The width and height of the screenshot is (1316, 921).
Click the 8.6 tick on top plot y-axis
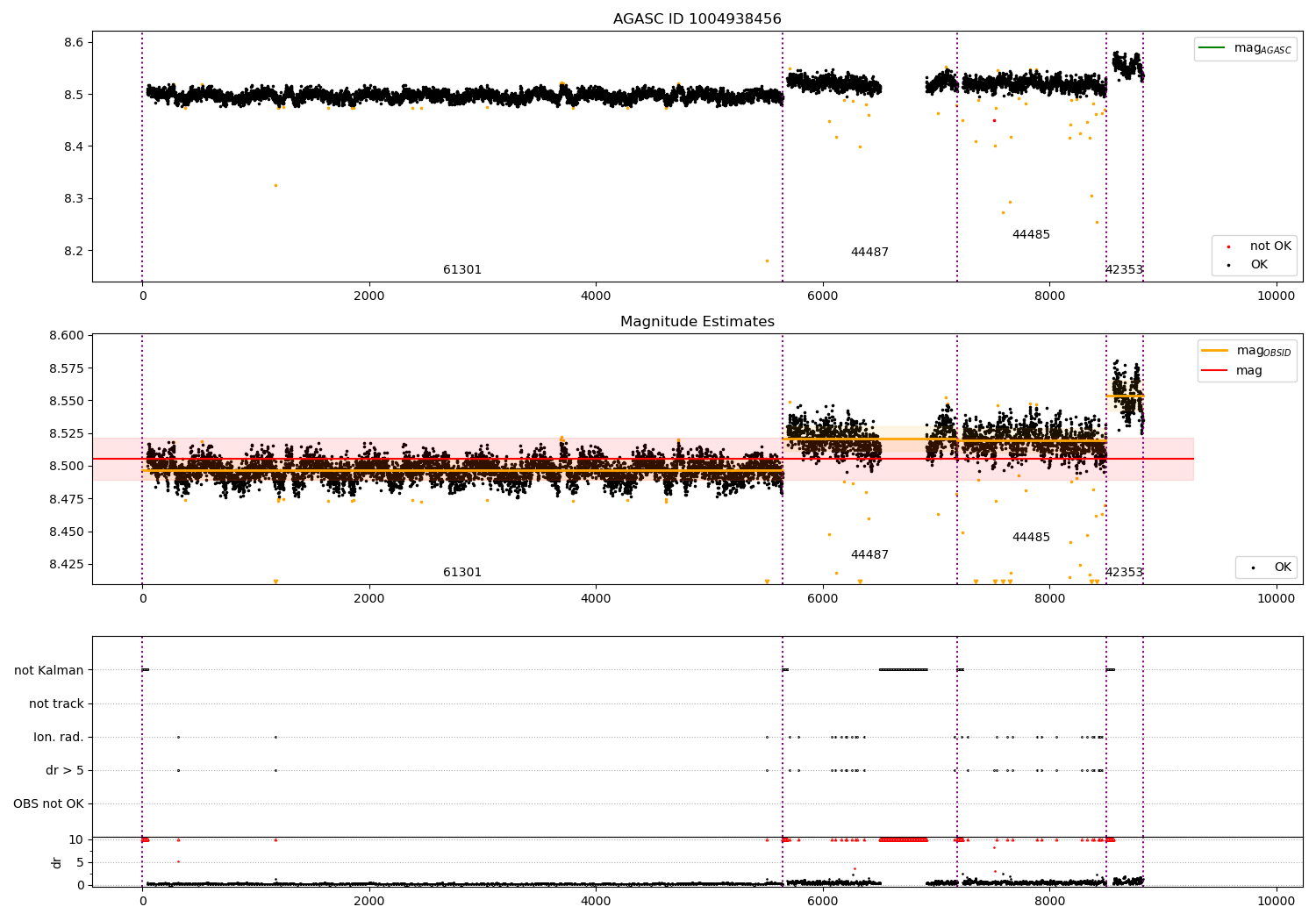(x=74, y=43)
